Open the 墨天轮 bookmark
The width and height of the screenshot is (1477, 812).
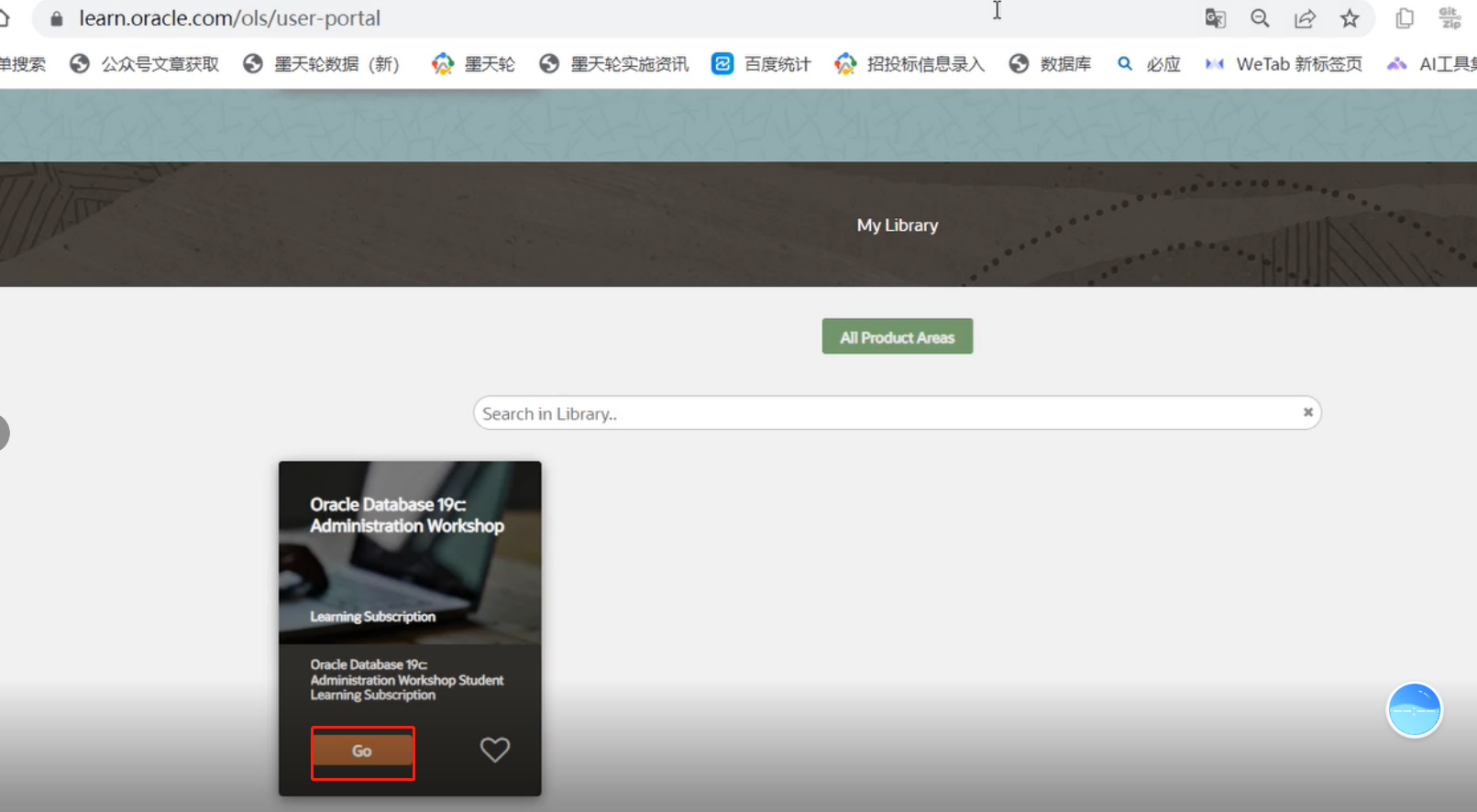(x=473, y=64)
